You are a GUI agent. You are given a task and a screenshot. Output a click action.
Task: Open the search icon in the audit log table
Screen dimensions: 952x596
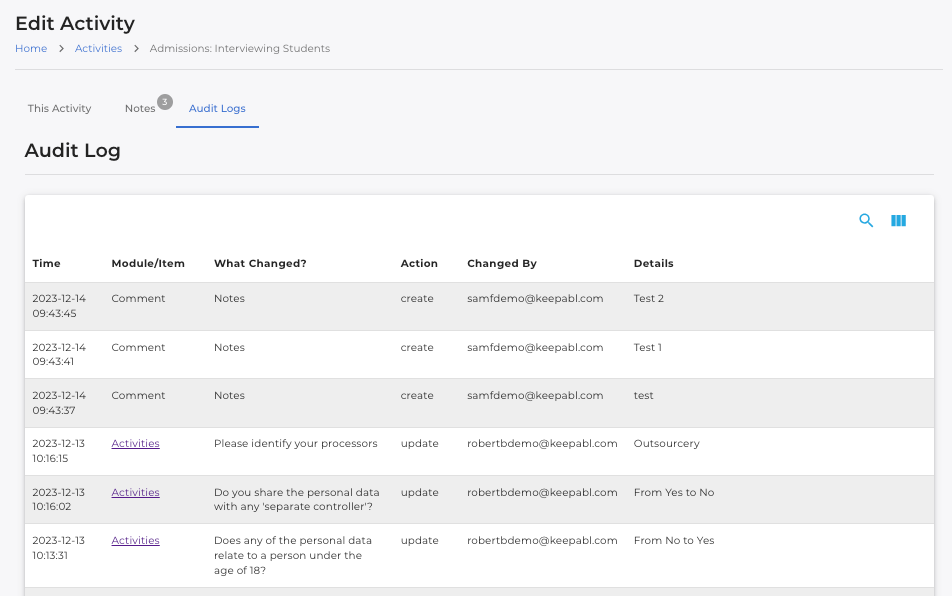[866, 220]
